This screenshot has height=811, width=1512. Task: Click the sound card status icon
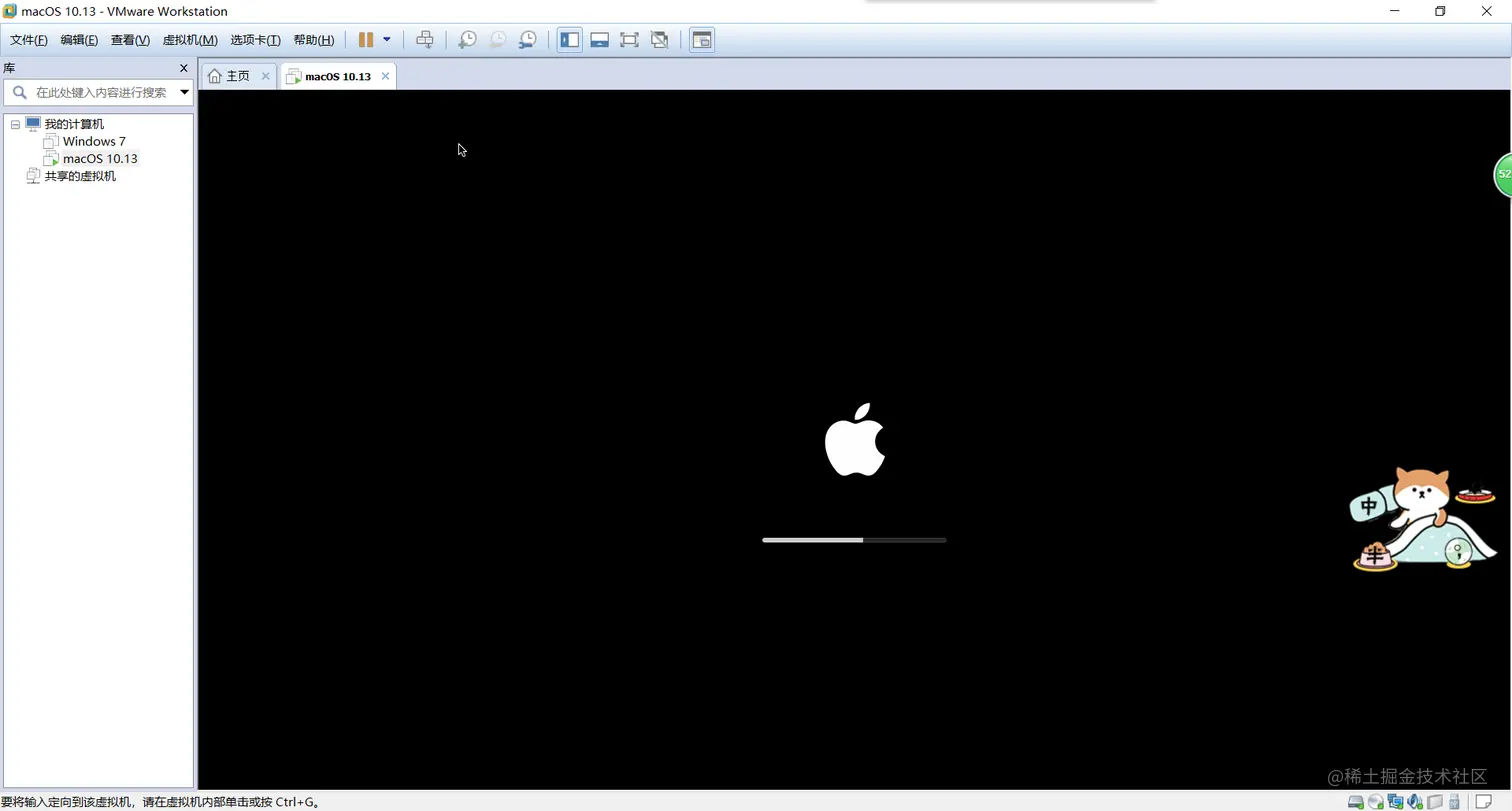point(1415,801)
